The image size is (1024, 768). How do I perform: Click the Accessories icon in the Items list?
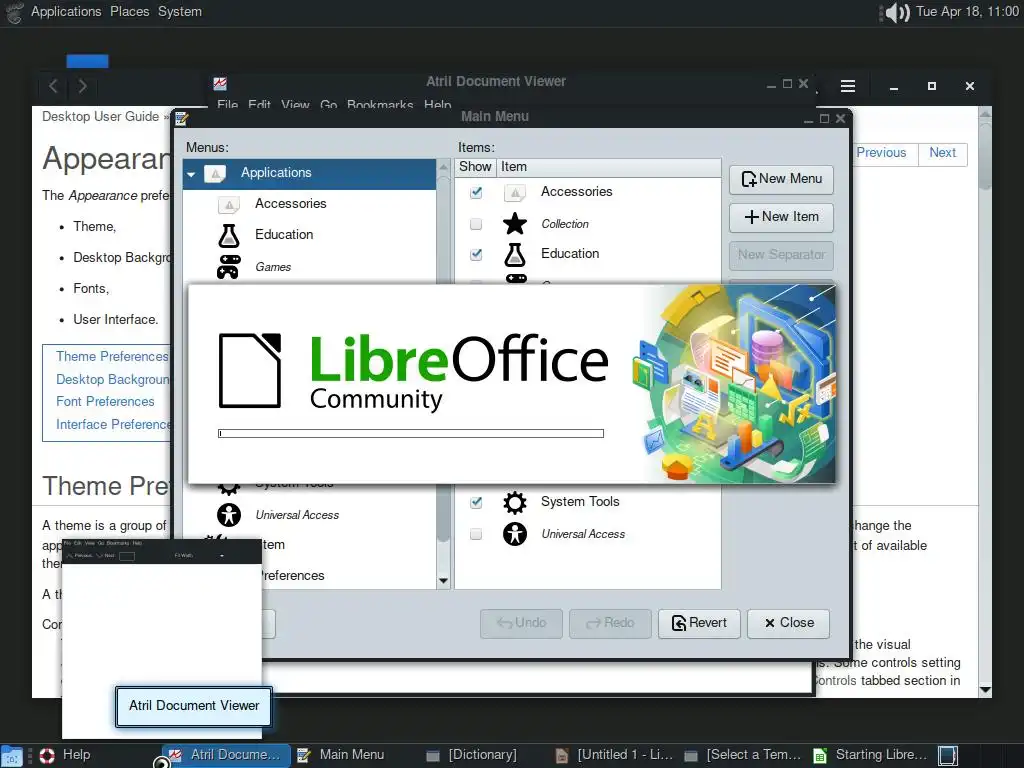point(515,192)
